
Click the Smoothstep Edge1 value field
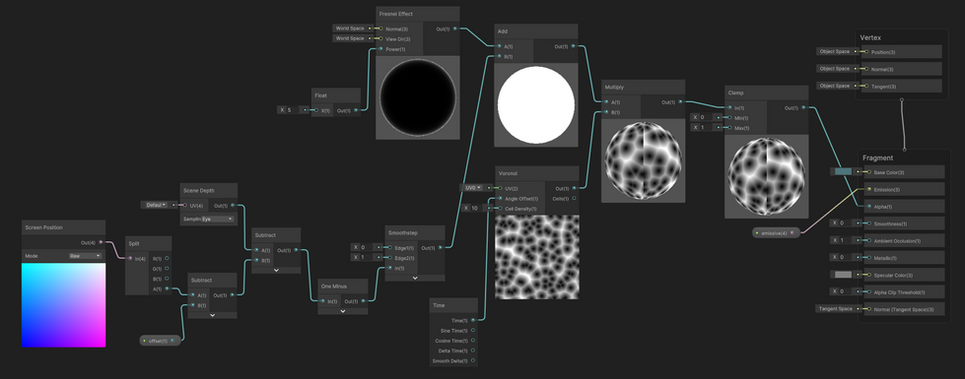coord(366,247)
